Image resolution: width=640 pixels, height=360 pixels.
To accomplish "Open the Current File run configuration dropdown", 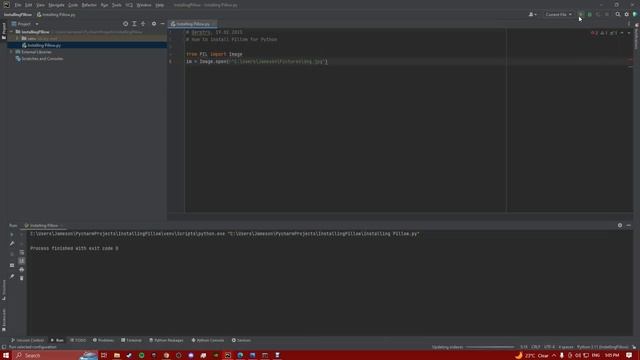I will pyautogui.click(x=558, y=14).
